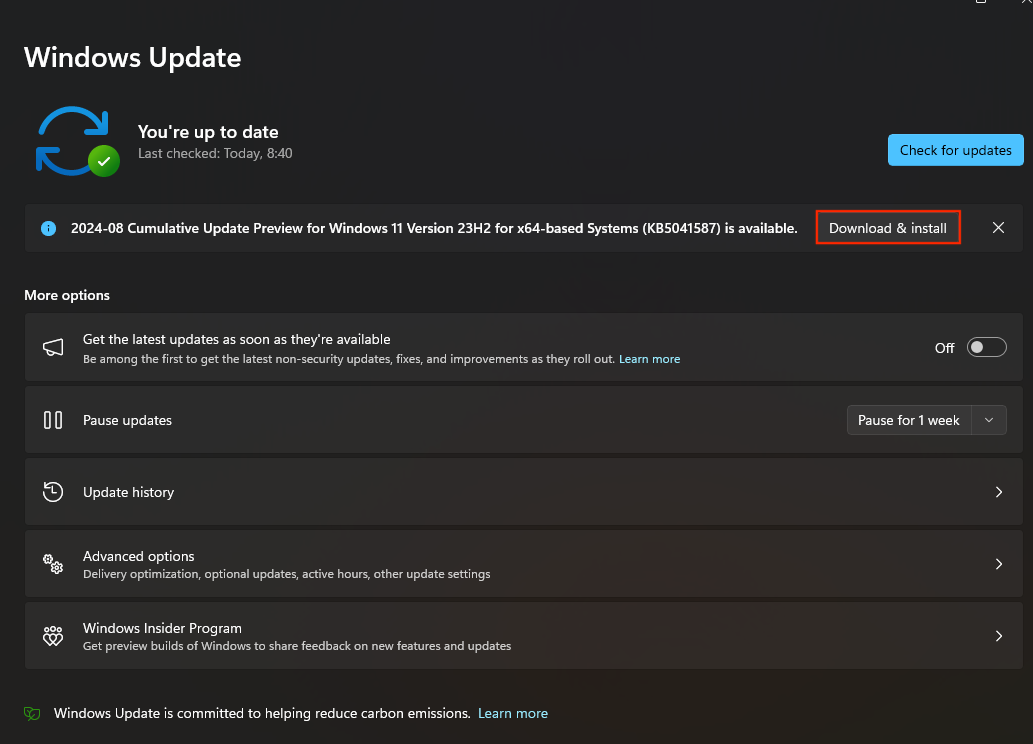The image size is (1033, 744).
Task: Expand the Windows Insider Program chevron
Action: pyautogui.click(x=998, y=635)
